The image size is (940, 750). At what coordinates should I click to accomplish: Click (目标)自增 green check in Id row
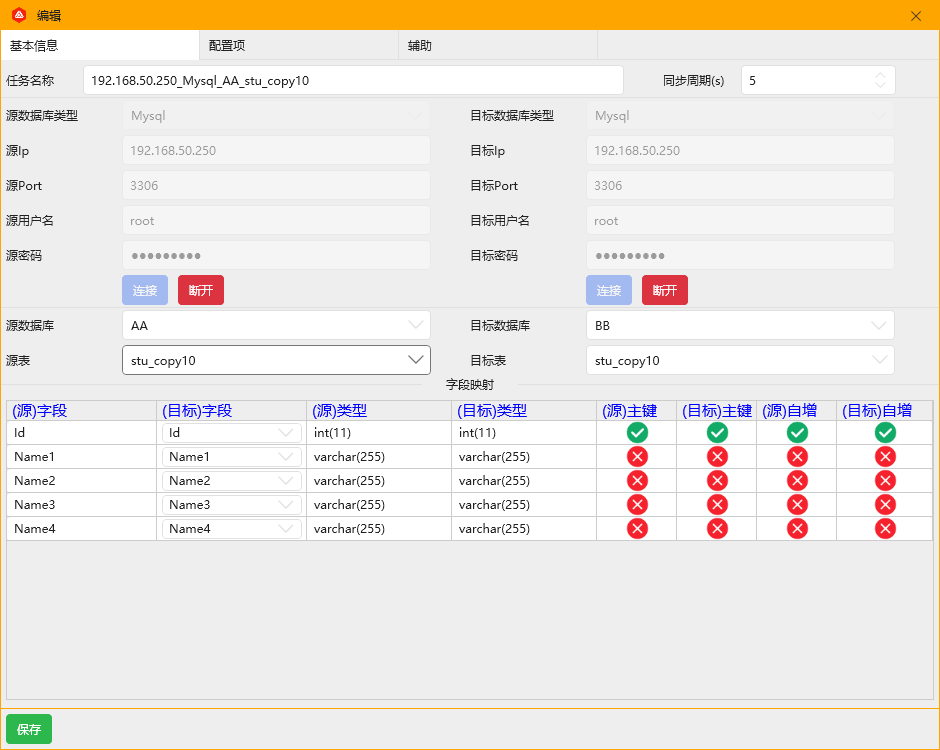[x=885, y=433]
